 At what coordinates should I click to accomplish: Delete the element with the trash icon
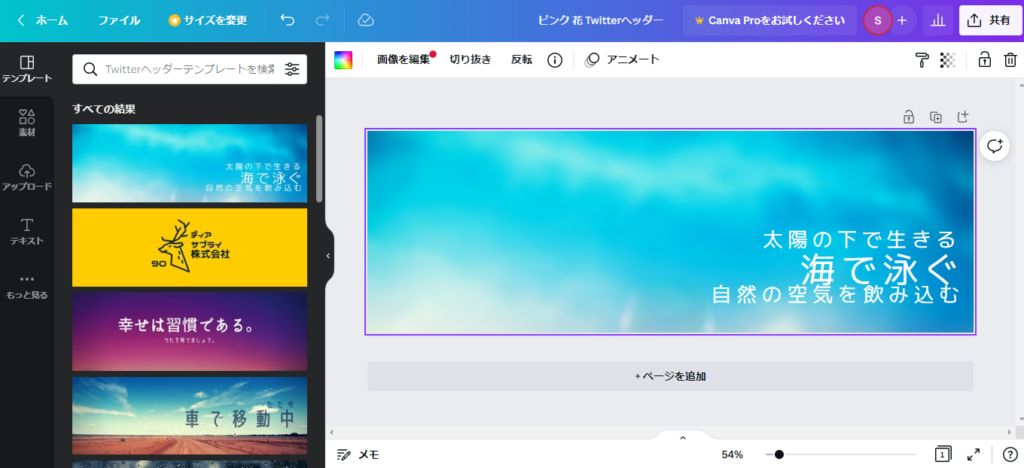point(1010,60)
